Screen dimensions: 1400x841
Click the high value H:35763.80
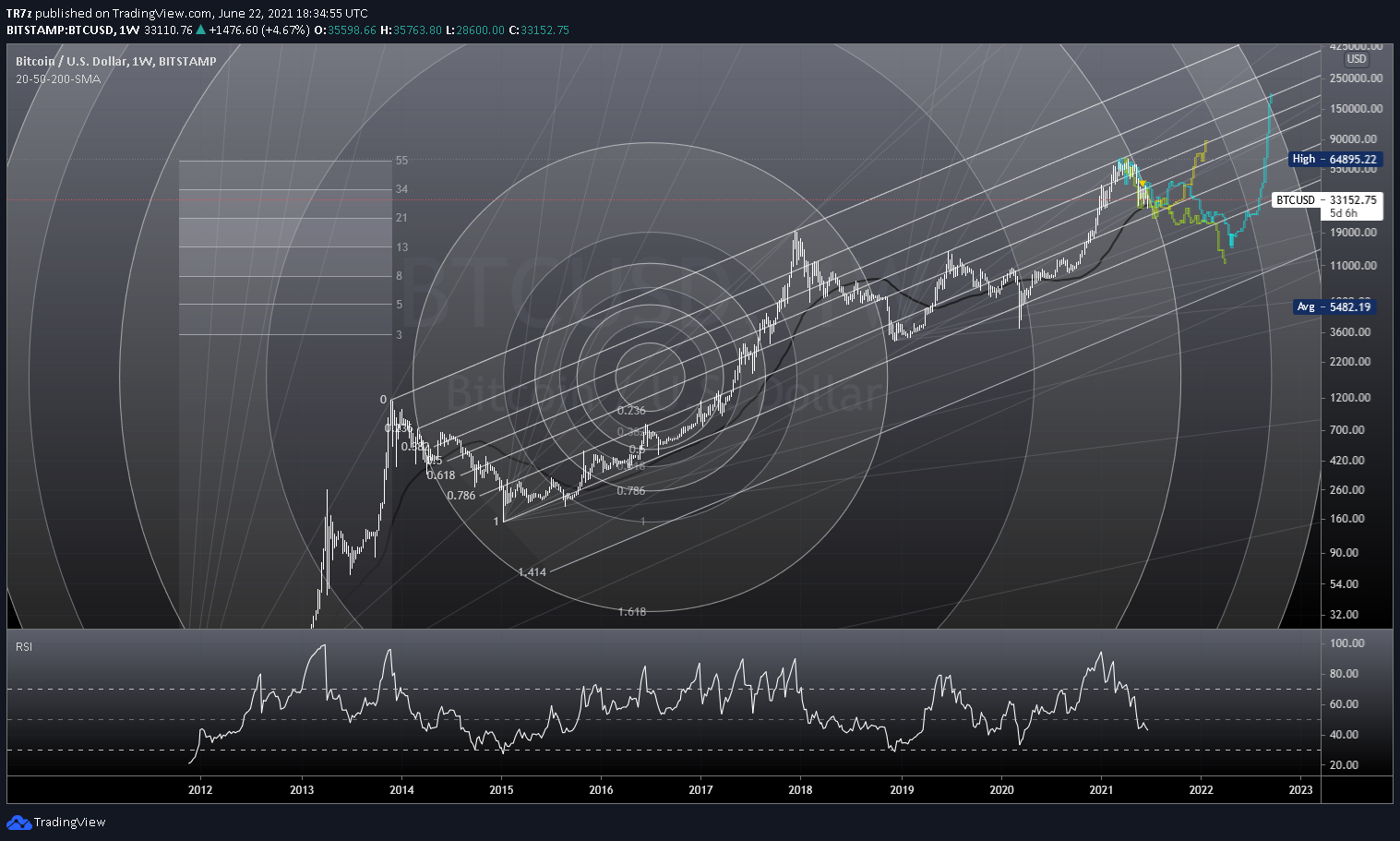pos(411,30)
